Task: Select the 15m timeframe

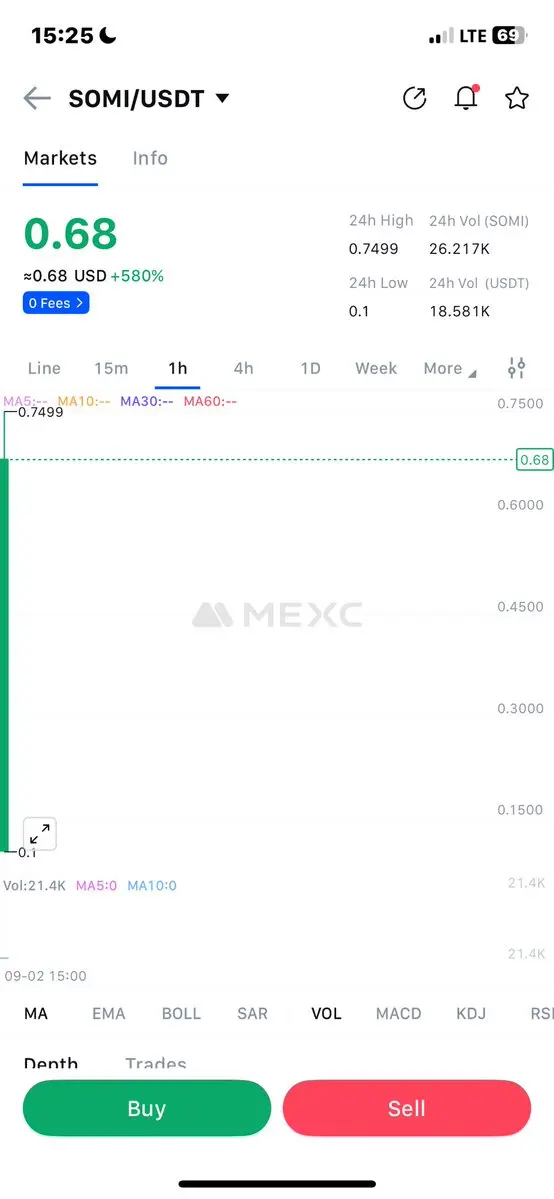Action: (x=111, y=369)
